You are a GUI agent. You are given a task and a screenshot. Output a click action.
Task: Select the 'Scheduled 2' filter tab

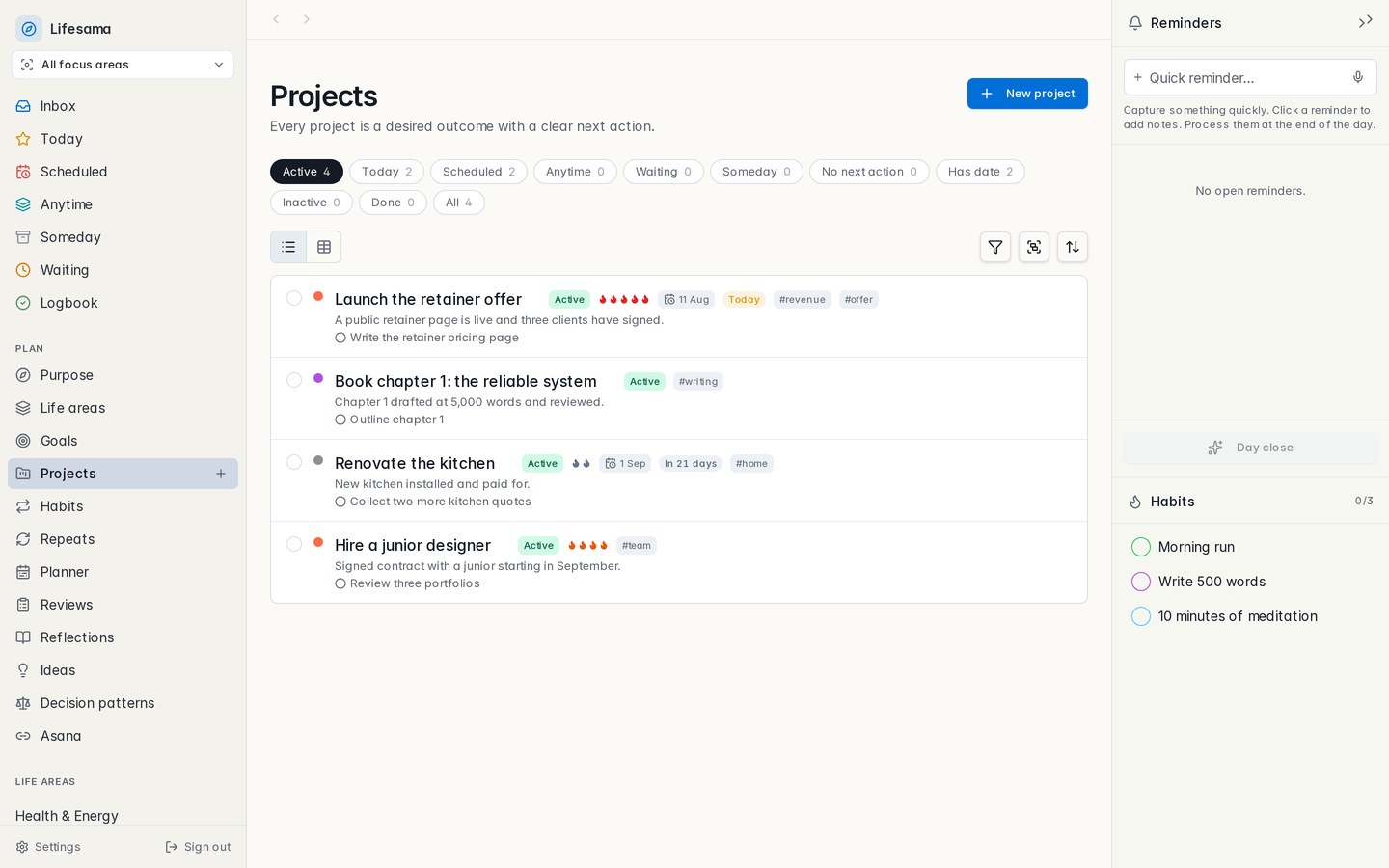[x=478, y=172]
